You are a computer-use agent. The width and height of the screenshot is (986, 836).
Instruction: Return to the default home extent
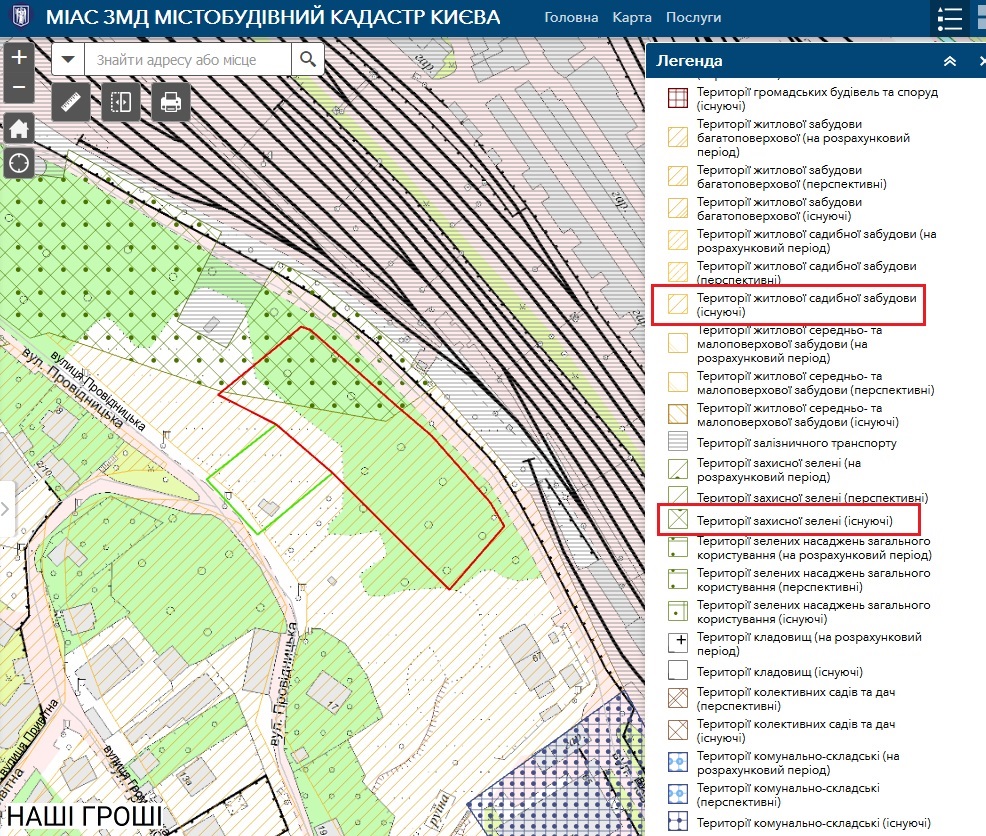19,128
